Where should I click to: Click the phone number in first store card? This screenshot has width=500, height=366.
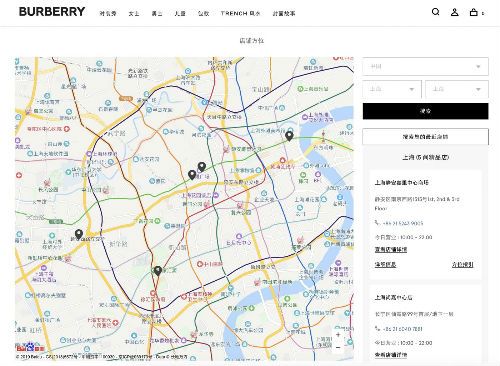[403, 223]
